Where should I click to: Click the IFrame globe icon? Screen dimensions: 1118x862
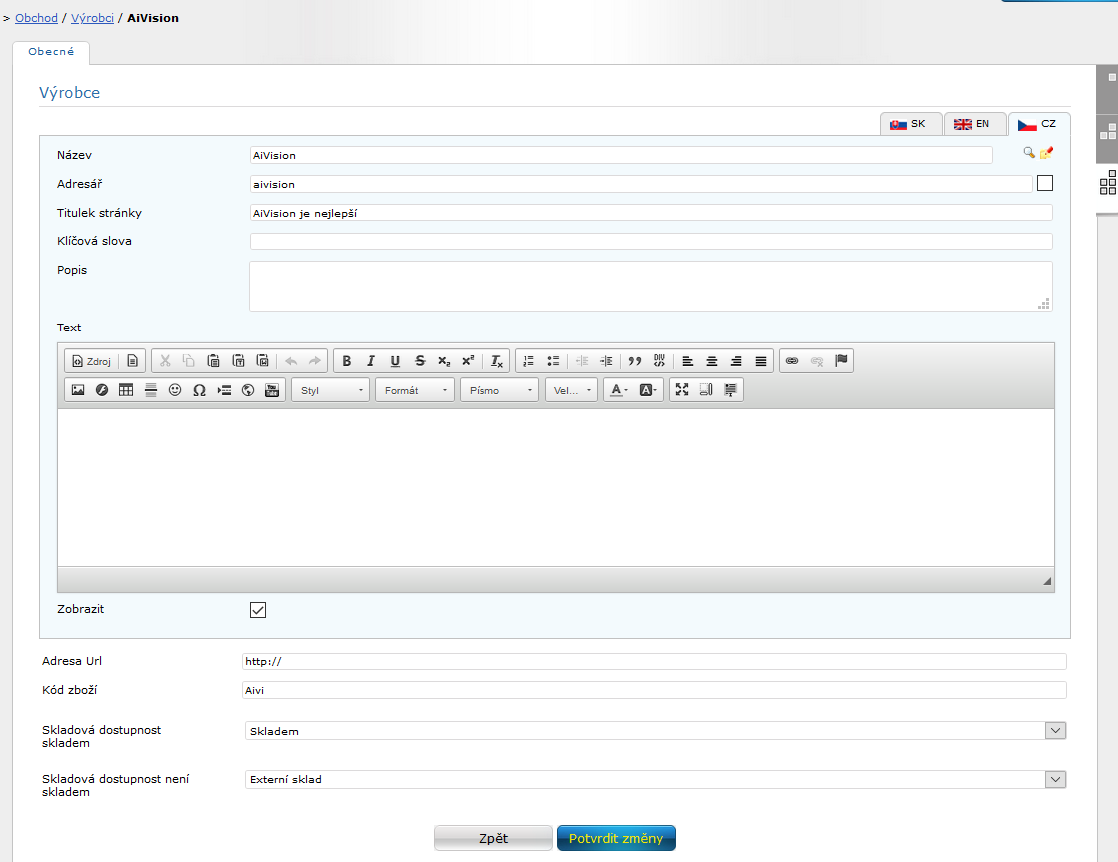(x=248, y=390)
